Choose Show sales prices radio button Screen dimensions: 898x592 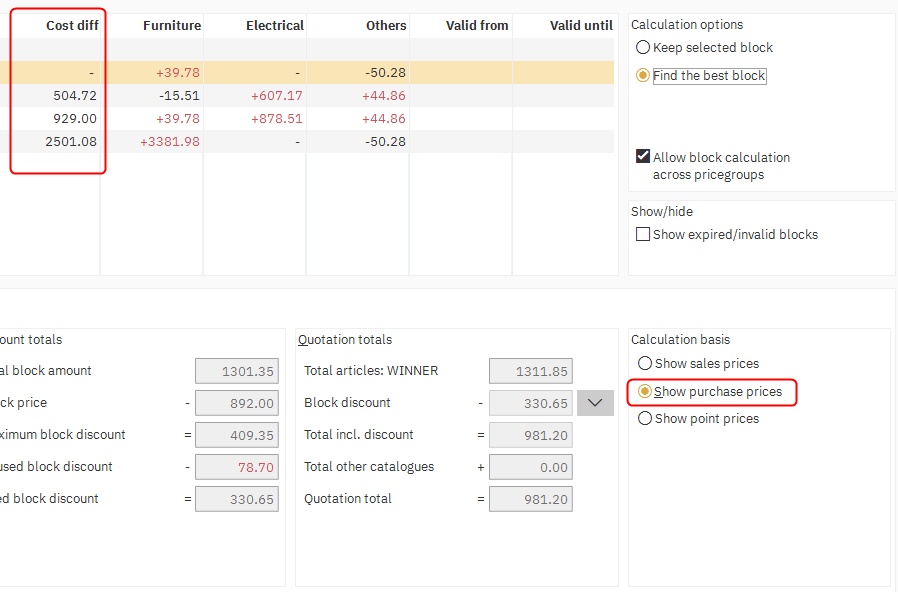pyautogui.click(x=645, y=364)
